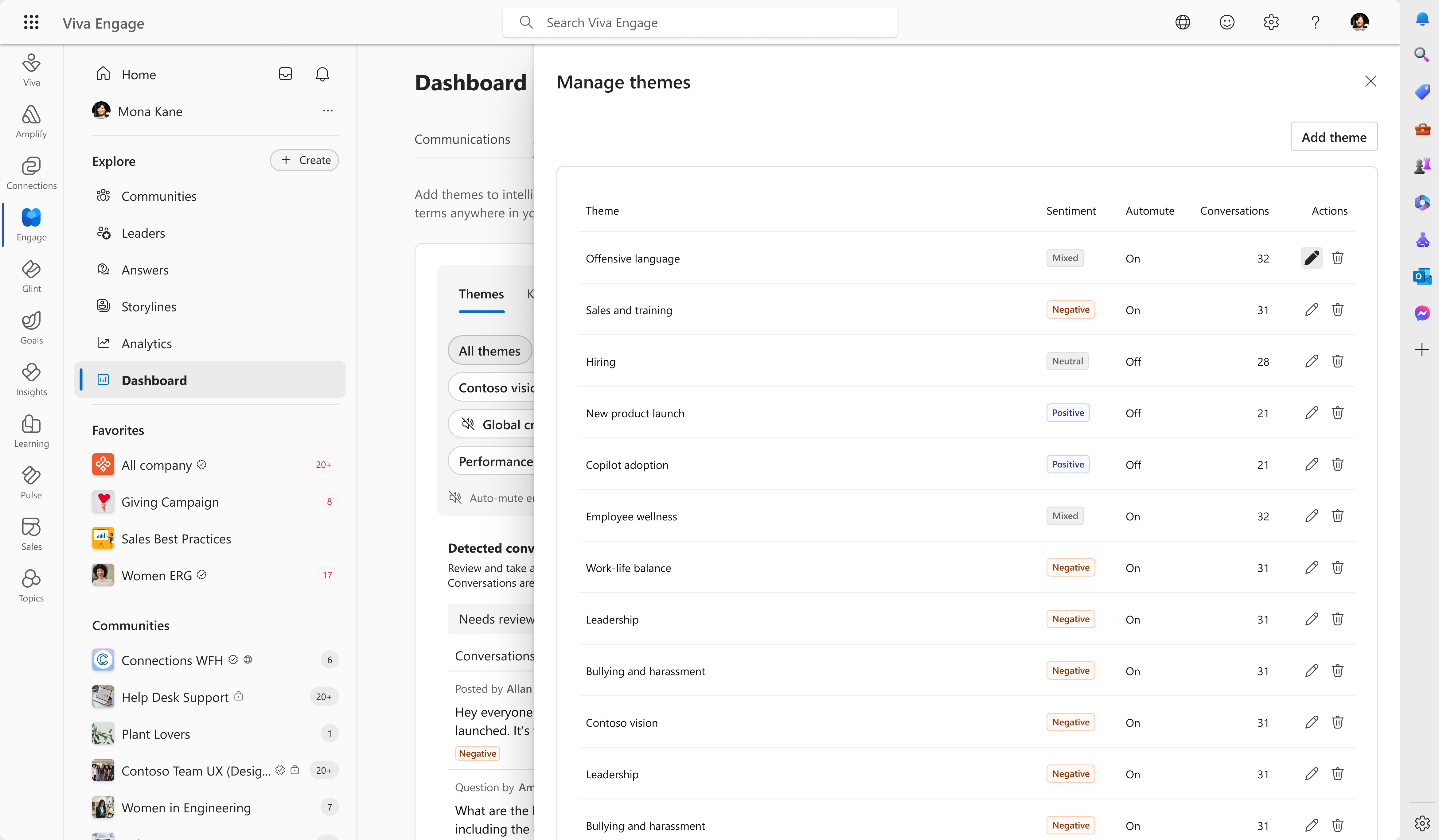The height and width of the screenshot is (840, 1439).
Task: Delete the Employee wellness theme
Action: pos(1337,516)
